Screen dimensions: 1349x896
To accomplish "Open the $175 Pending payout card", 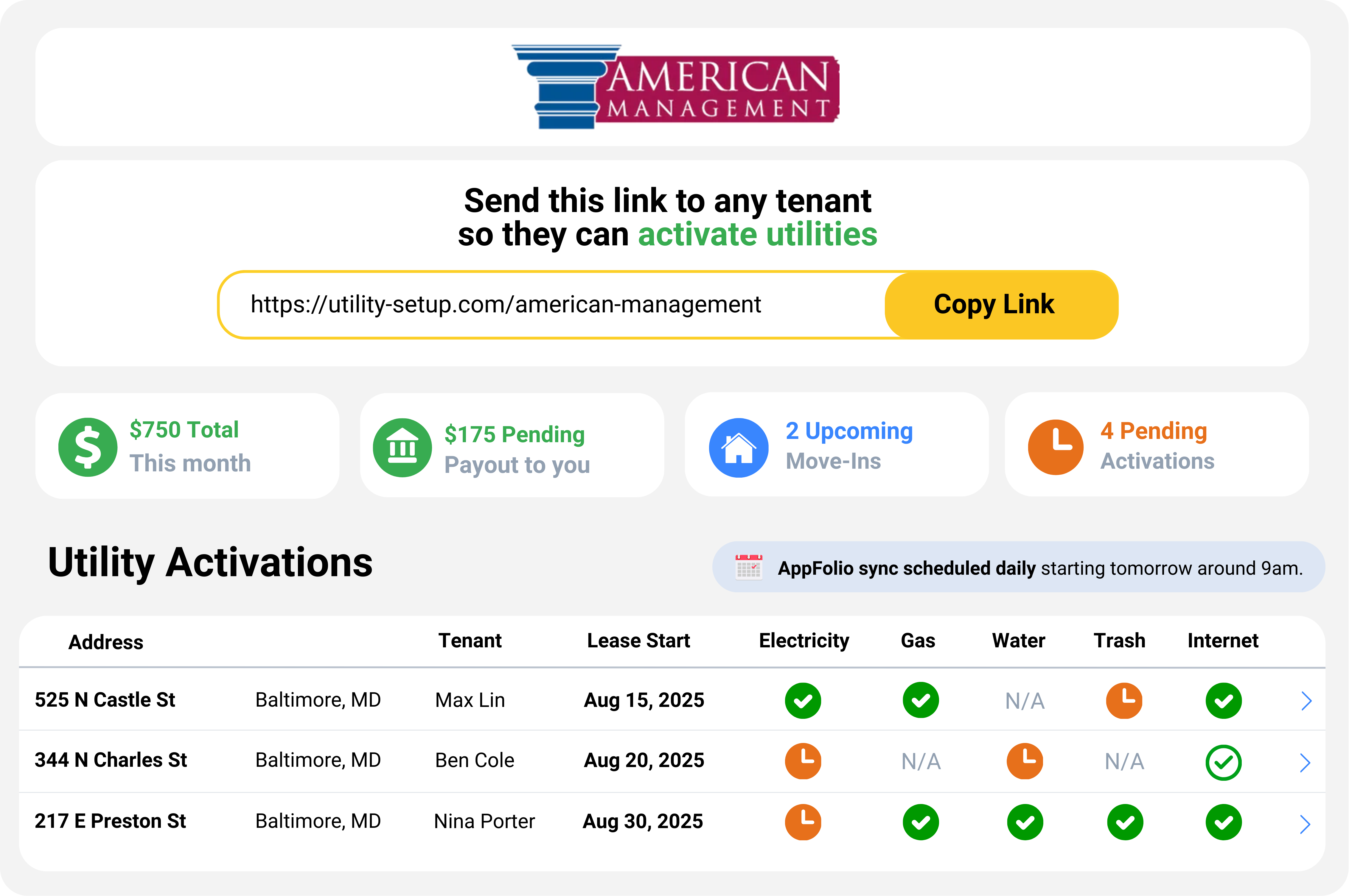I will [x=512, y=445].
